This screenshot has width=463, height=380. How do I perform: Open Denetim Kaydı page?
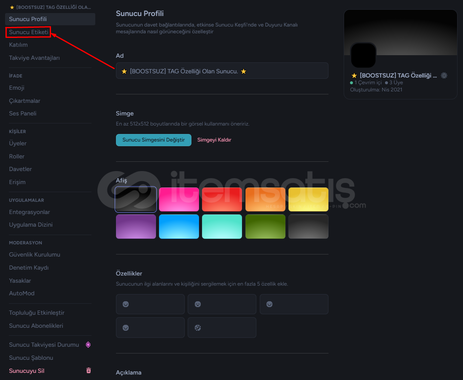(x=29, y=268)
